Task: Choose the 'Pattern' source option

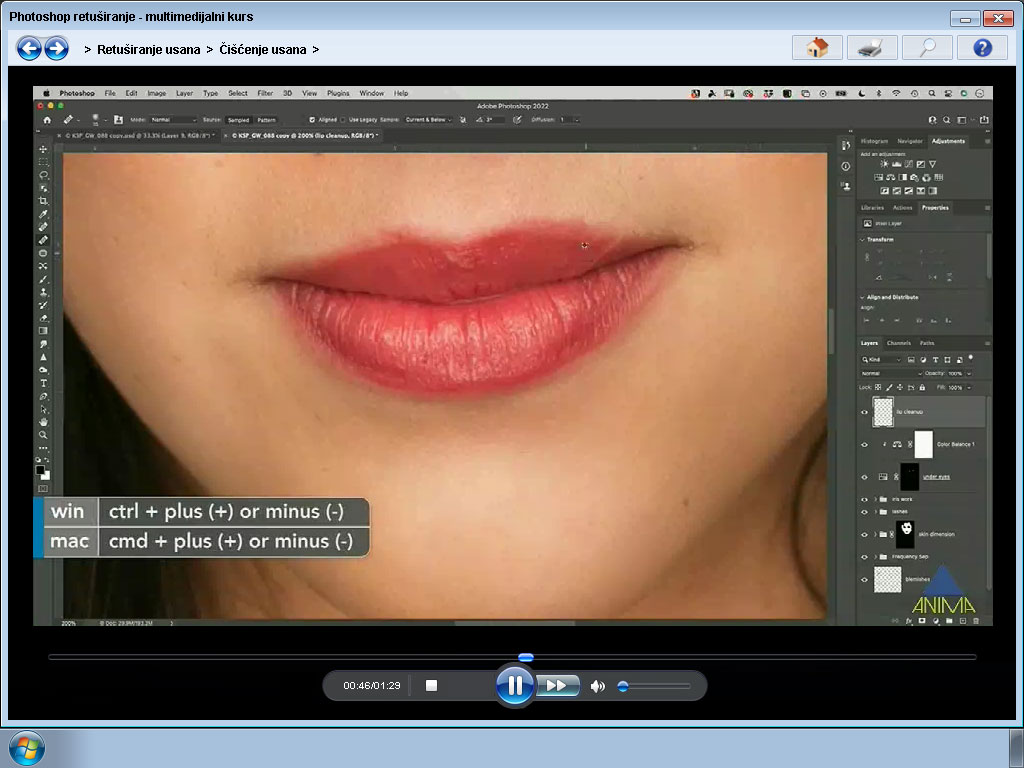Action: (x=266, y=120)
